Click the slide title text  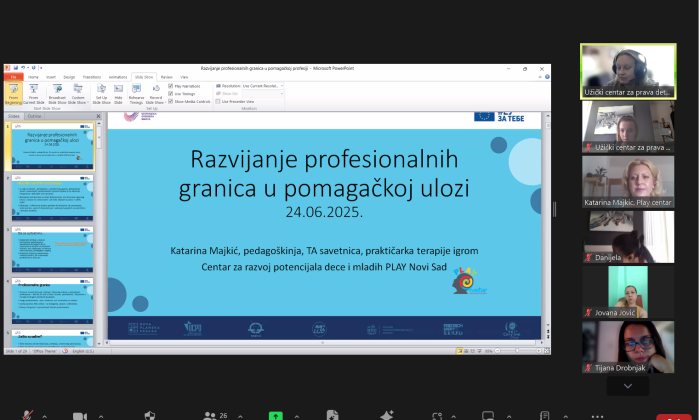click(324, 173)
